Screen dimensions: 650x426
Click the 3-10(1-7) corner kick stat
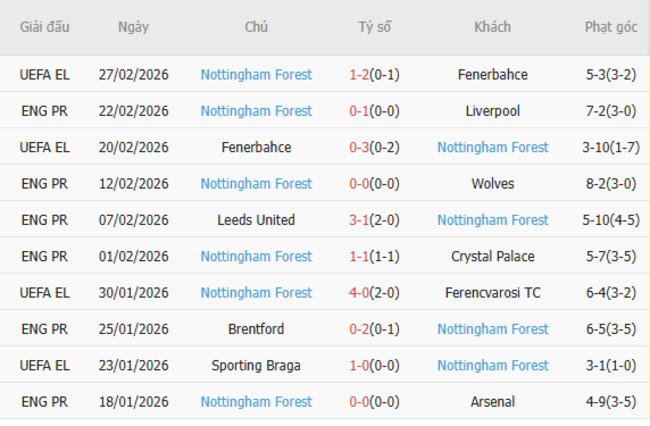point(610,147)
